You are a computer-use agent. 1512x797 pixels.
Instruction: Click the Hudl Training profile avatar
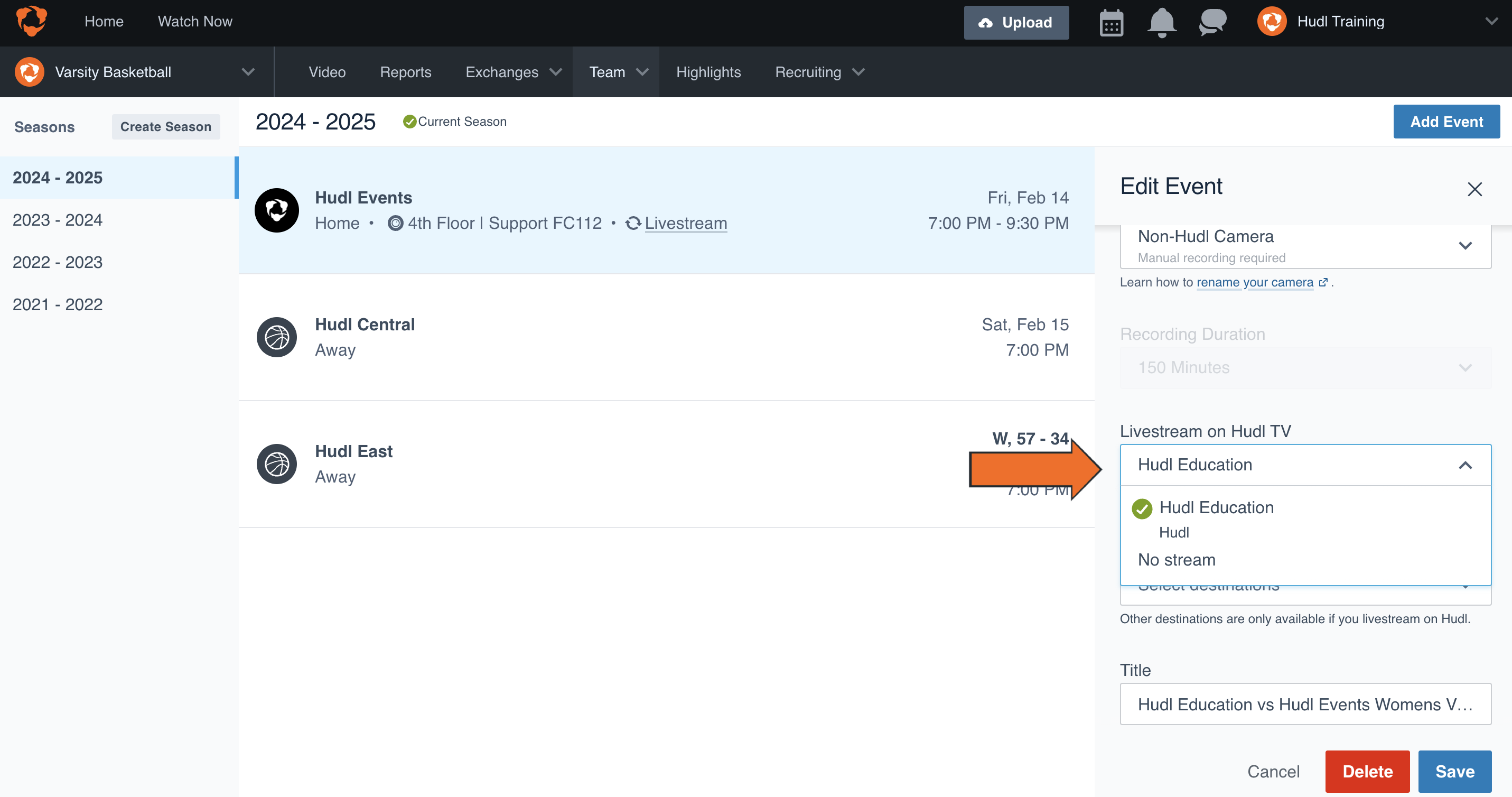point(1272,22)
